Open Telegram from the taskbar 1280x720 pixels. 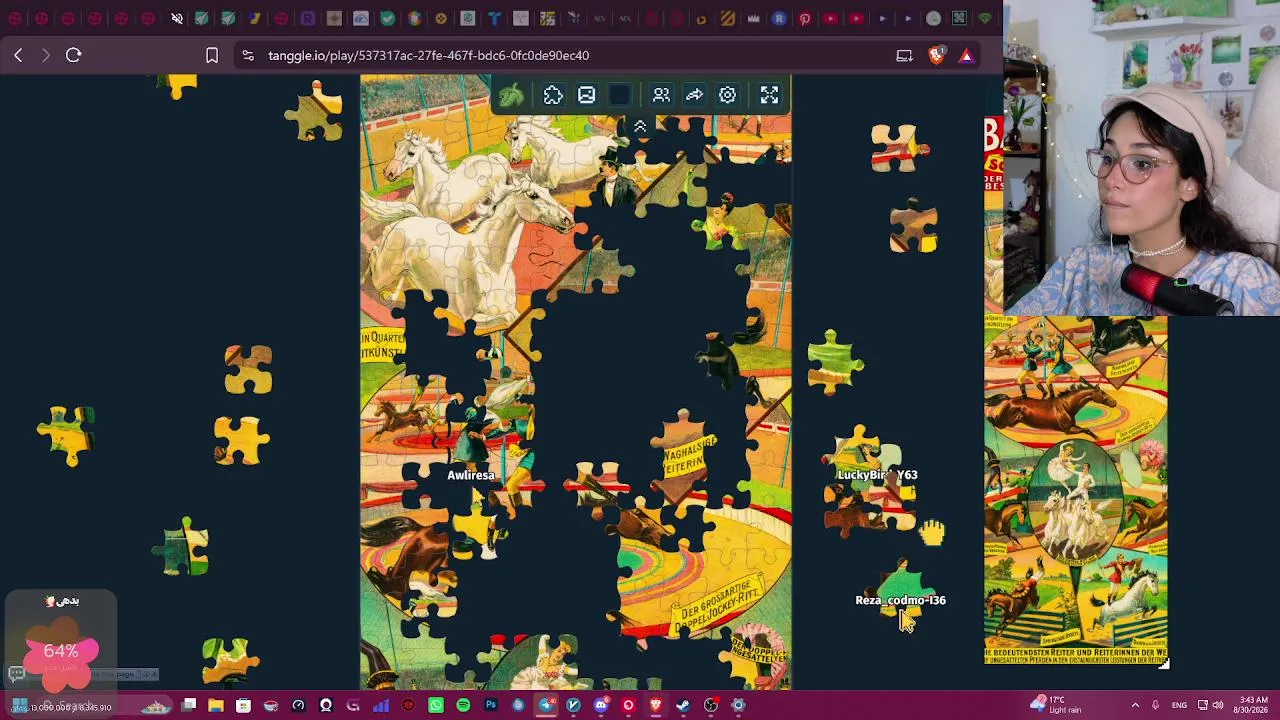click(546, 705)
